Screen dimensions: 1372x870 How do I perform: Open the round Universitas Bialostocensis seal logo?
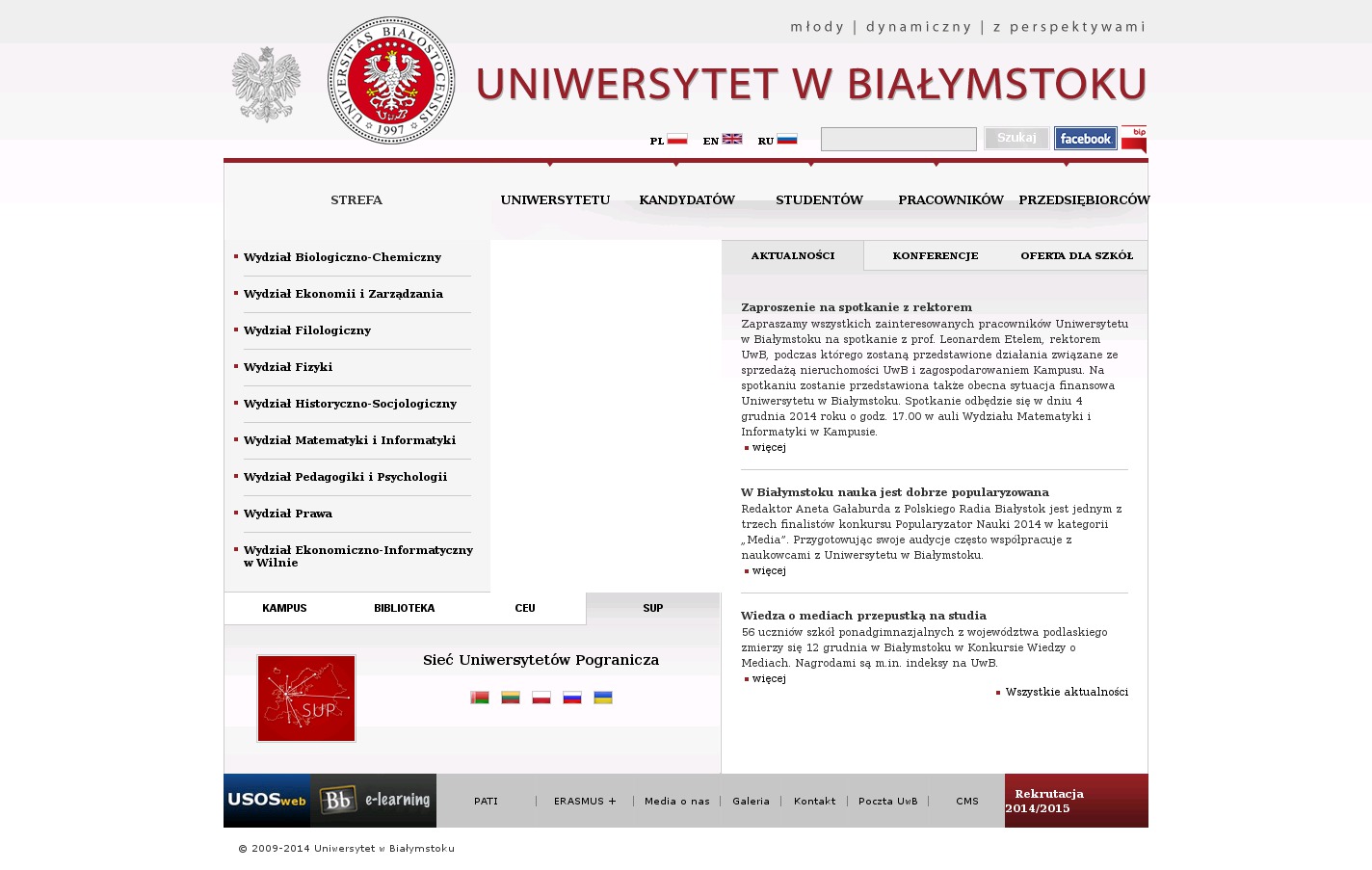(391, 80)
